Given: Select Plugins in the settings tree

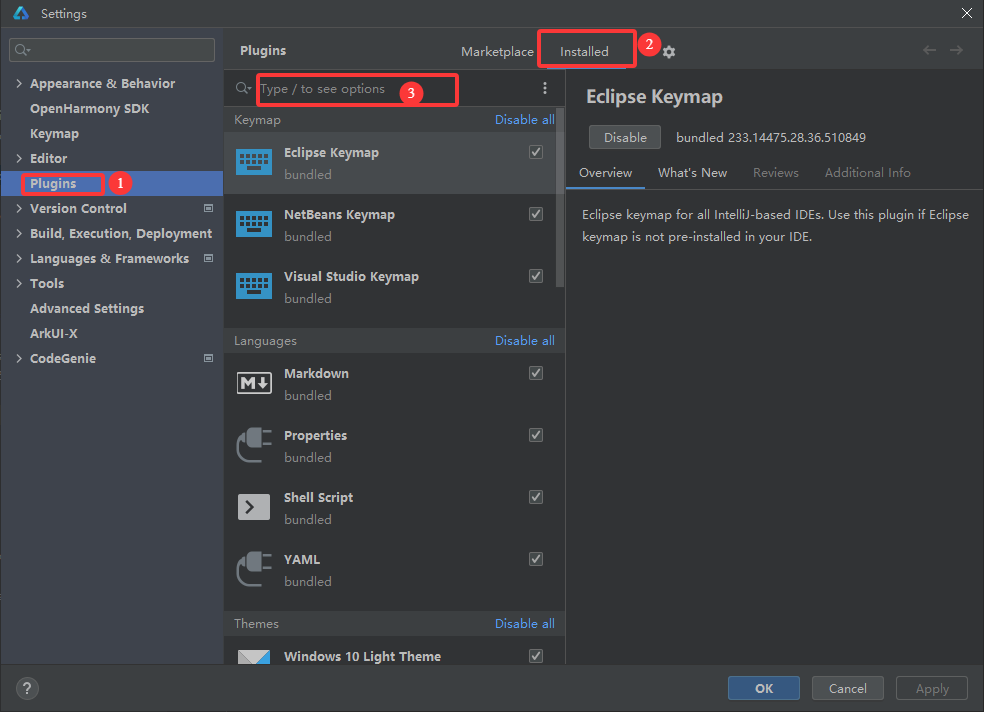Looking at the screenshot, I should coord(53,183).
